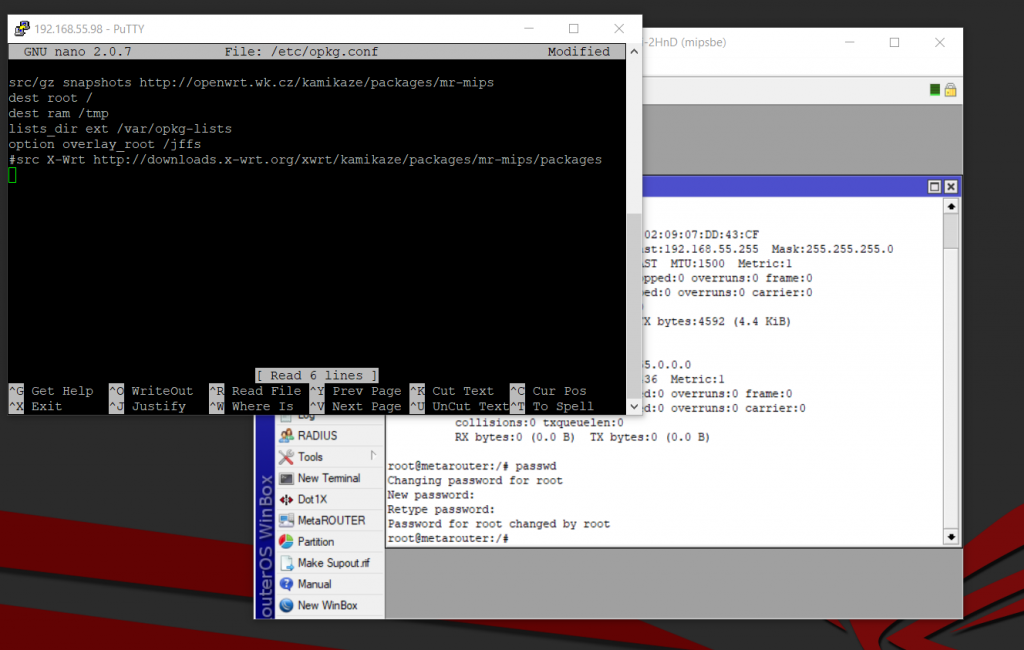This screenshot has width=1024, height=650.
Task: Click the green cursor in nano editor
Action: pos(12,175)
